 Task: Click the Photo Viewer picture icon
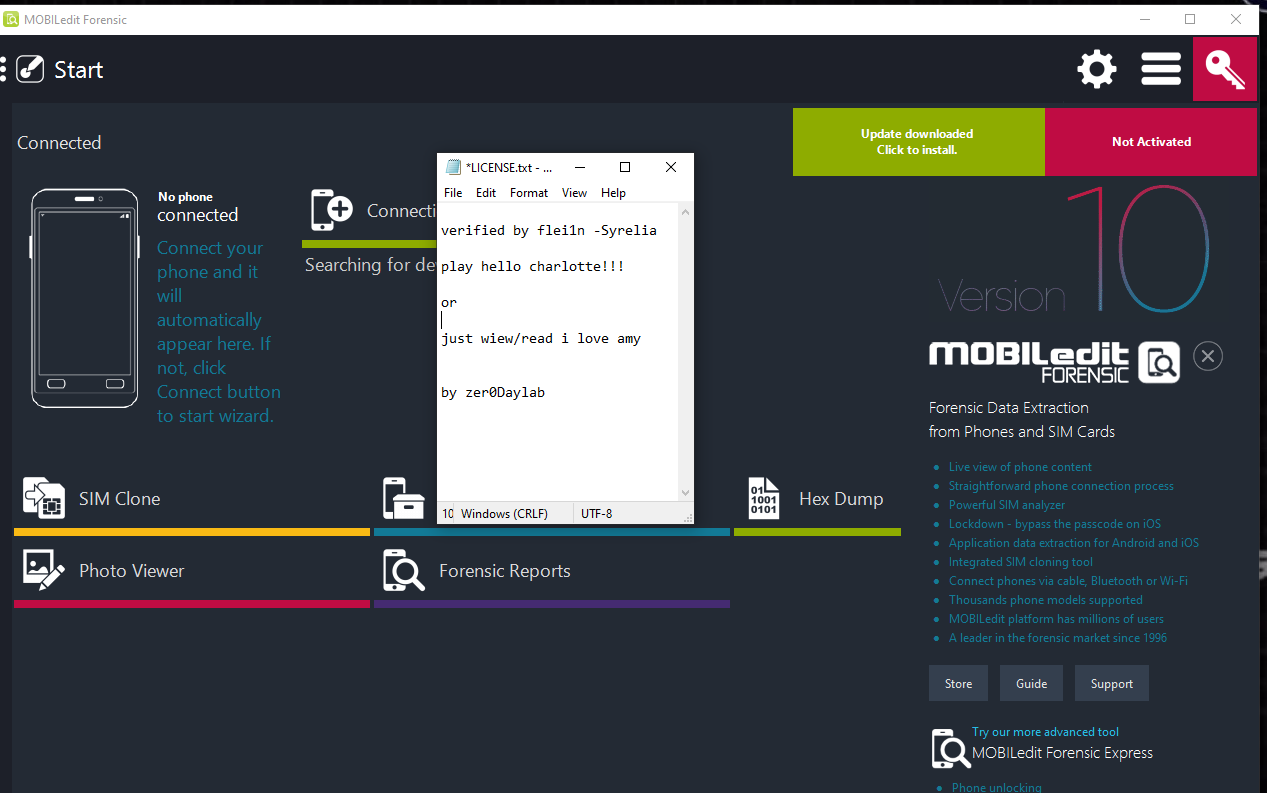(x=44, y=569)
